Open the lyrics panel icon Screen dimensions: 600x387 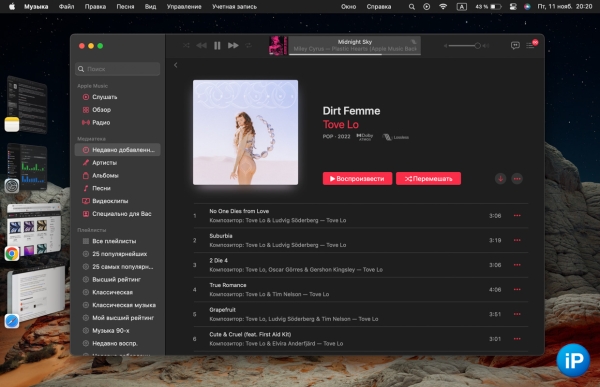[515, 46]
